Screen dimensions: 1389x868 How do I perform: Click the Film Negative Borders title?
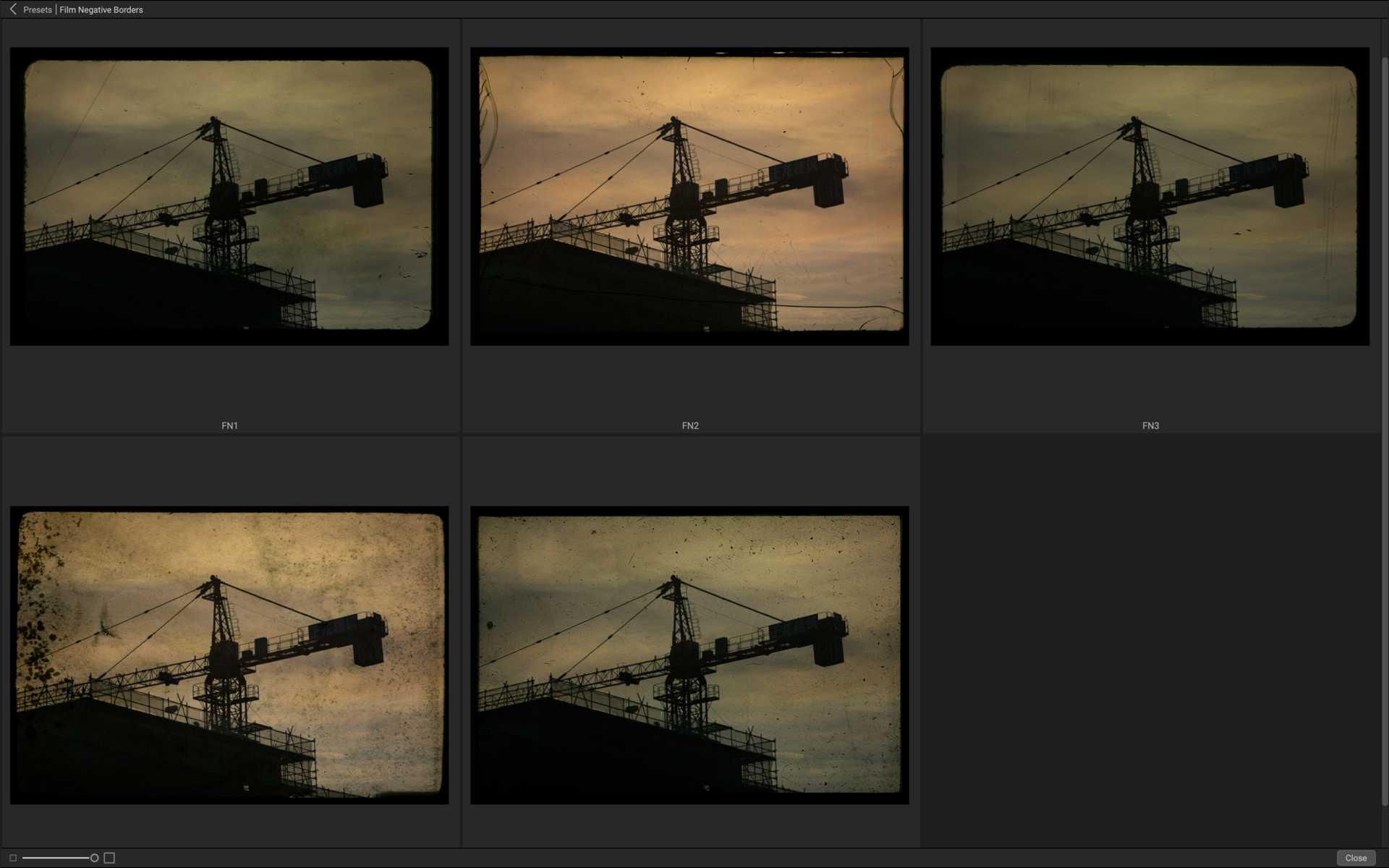(100, 9)
